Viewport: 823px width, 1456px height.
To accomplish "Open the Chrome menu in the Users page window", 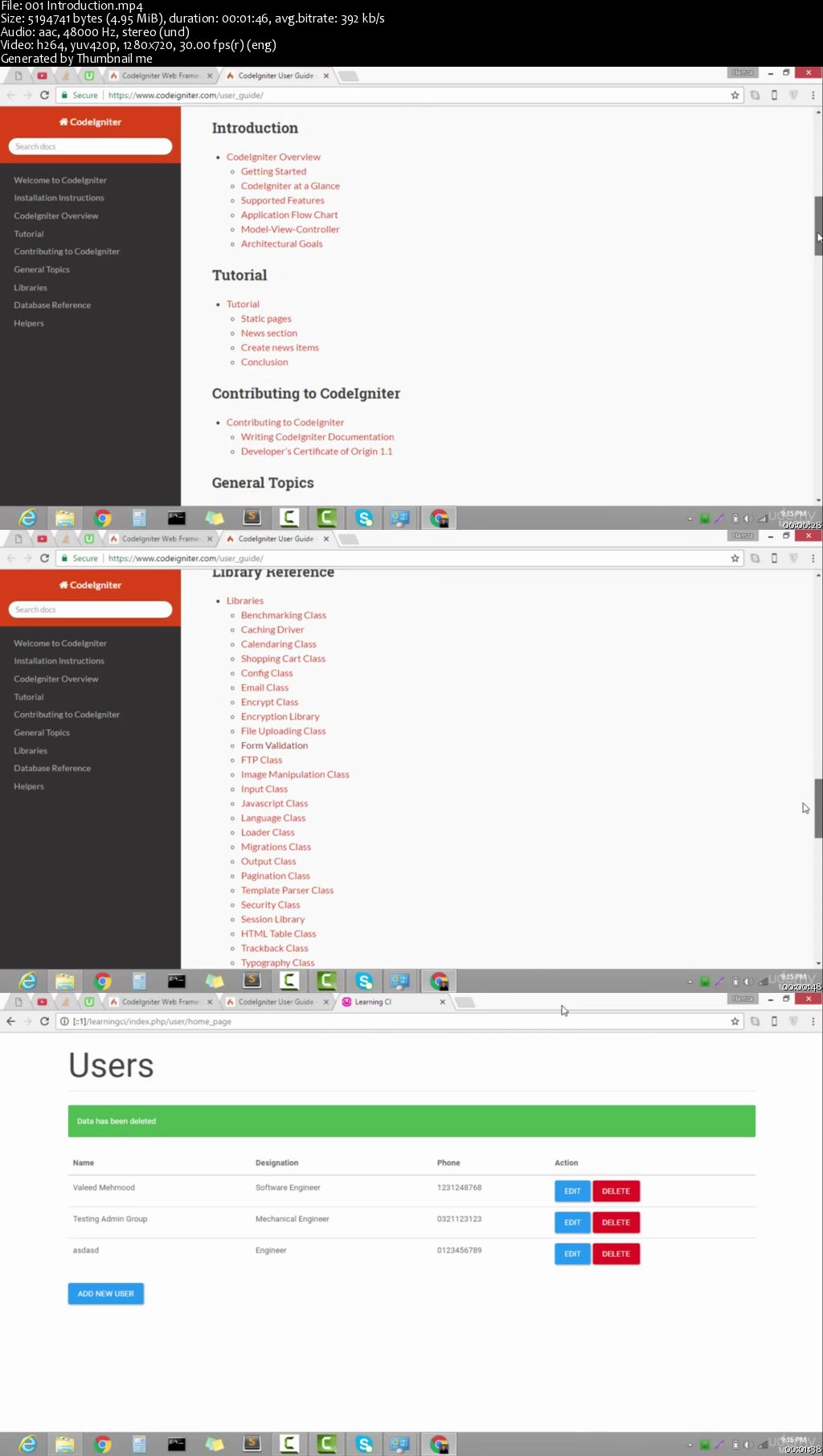I will [813, 1021].
